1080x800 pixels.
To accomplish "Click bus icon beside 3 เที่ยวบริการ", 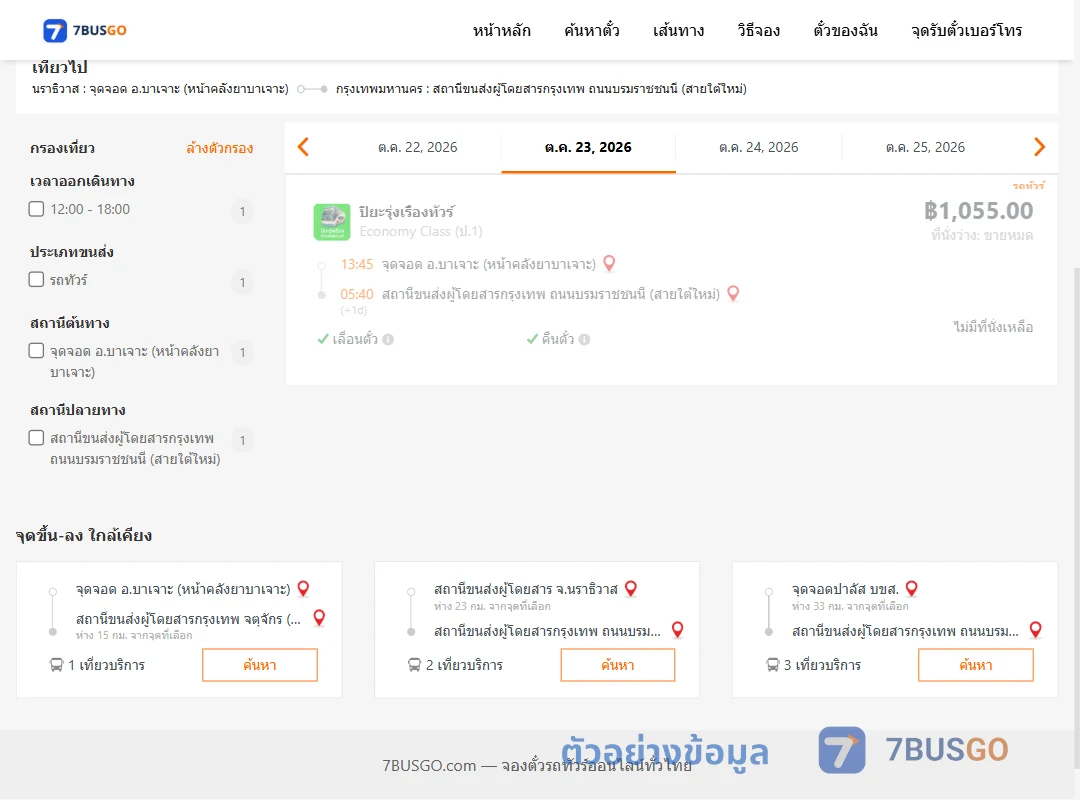I will [x=772, y=665].
